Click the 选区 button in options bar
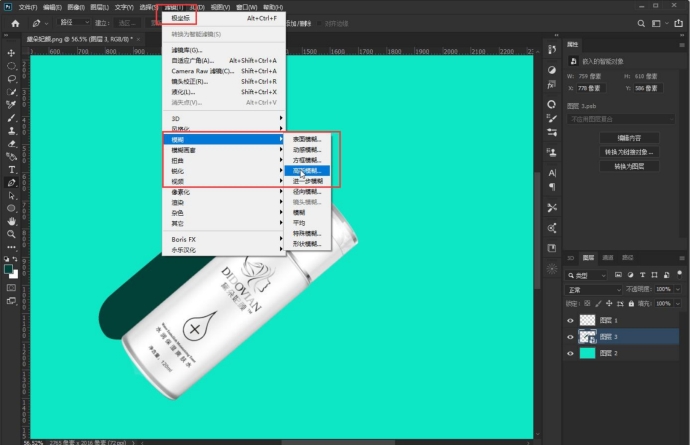Image resolution: width=690 pixels, height=445 pixels. 127,23
